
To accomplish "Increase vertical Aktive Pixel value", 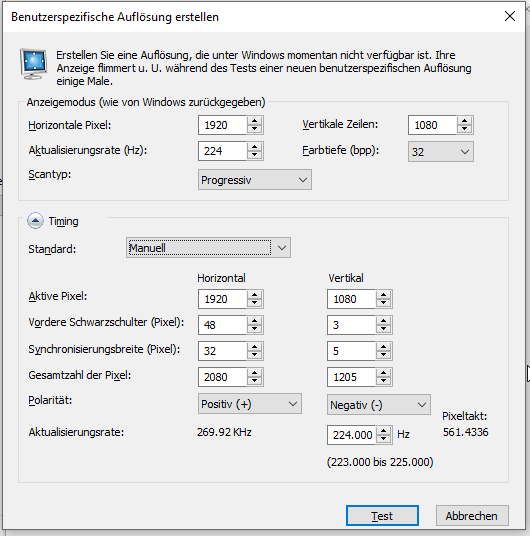I will [x=383, y=294].
